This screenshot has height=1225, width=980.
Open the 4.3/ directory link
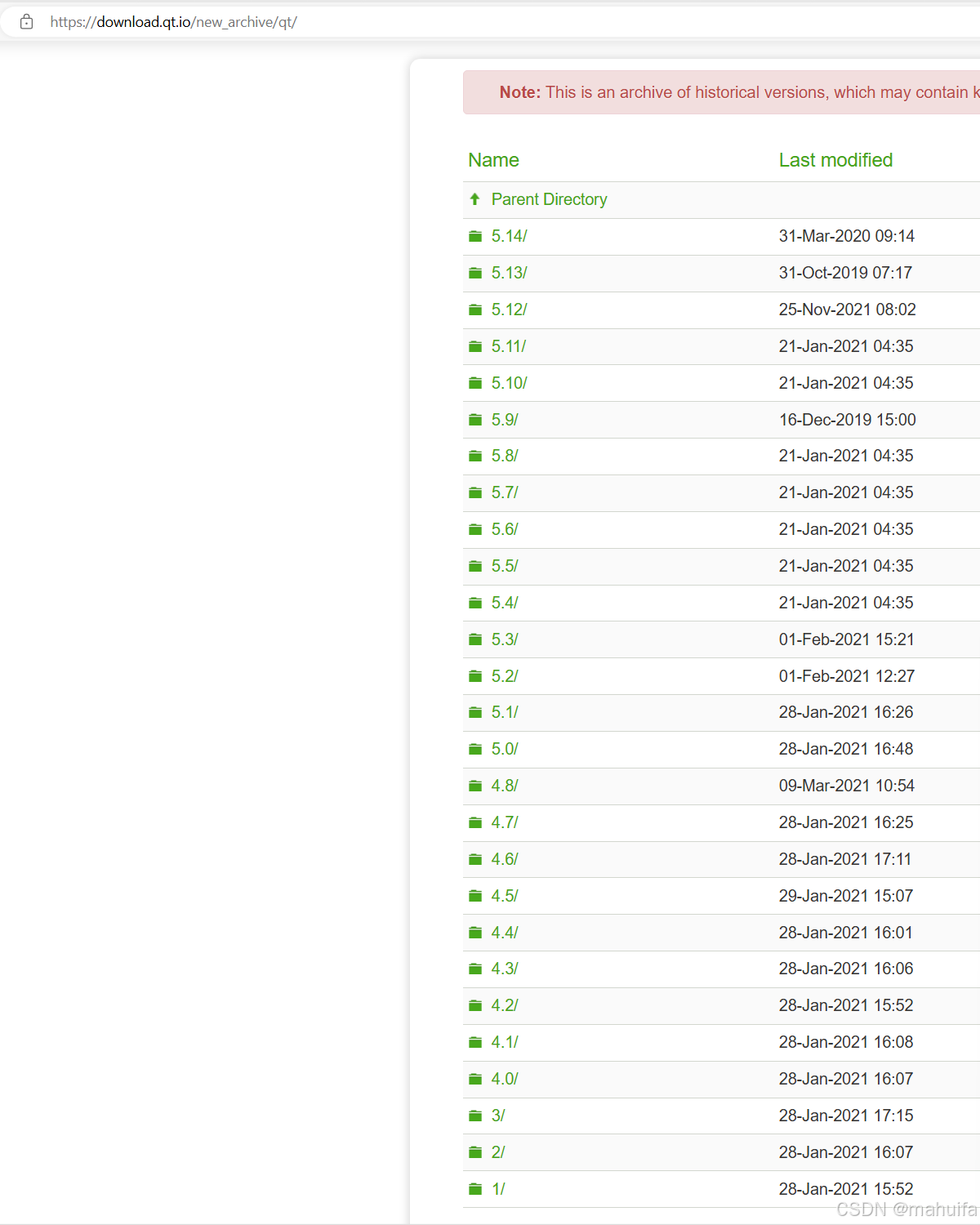tap(505, 969)
